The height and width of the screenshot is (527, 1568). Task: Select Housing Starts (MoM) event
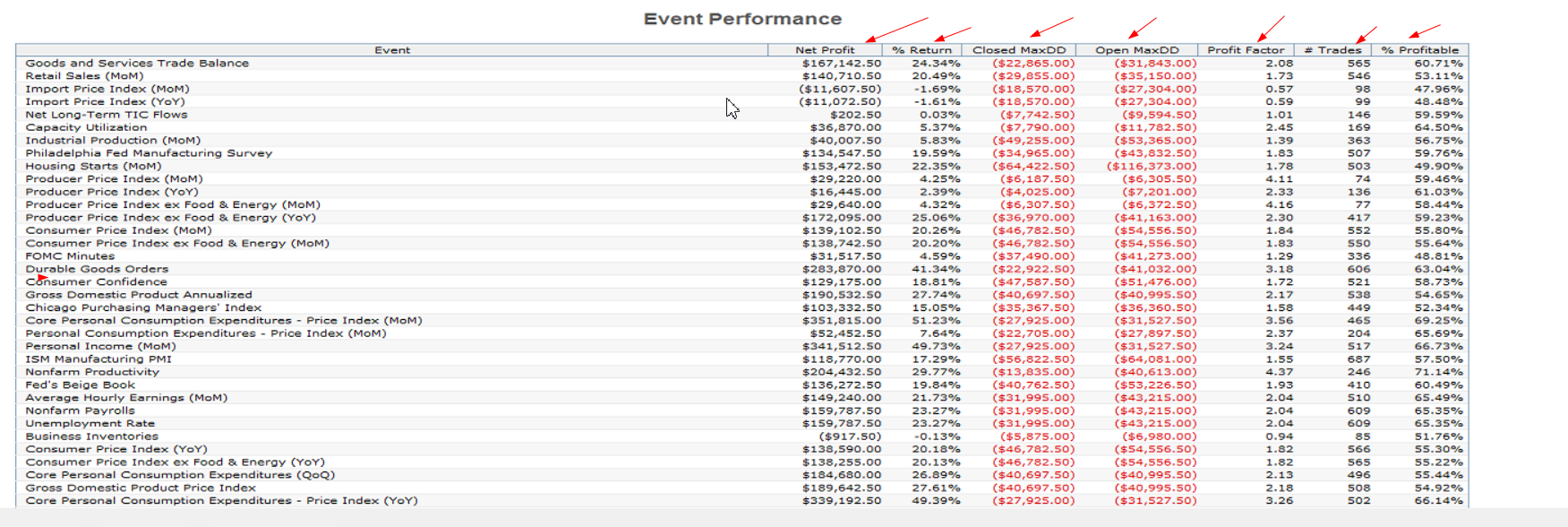click(x=93, y=166)
